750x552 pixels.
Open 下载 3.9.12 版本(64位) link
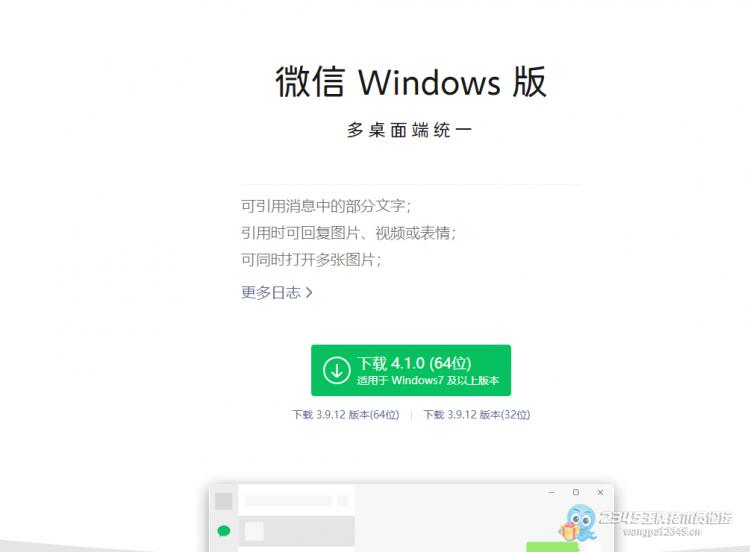(346, 415)
